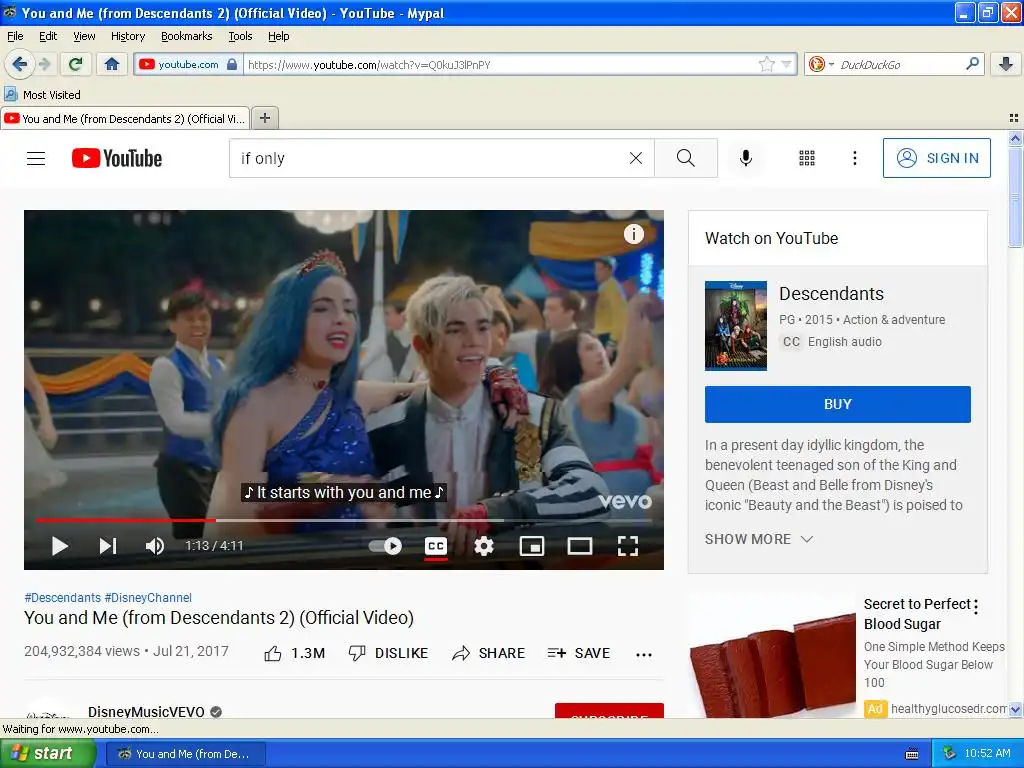The image size is (1024, 768).
Task: Click the browser URL address field
Action: click(501, 64)
